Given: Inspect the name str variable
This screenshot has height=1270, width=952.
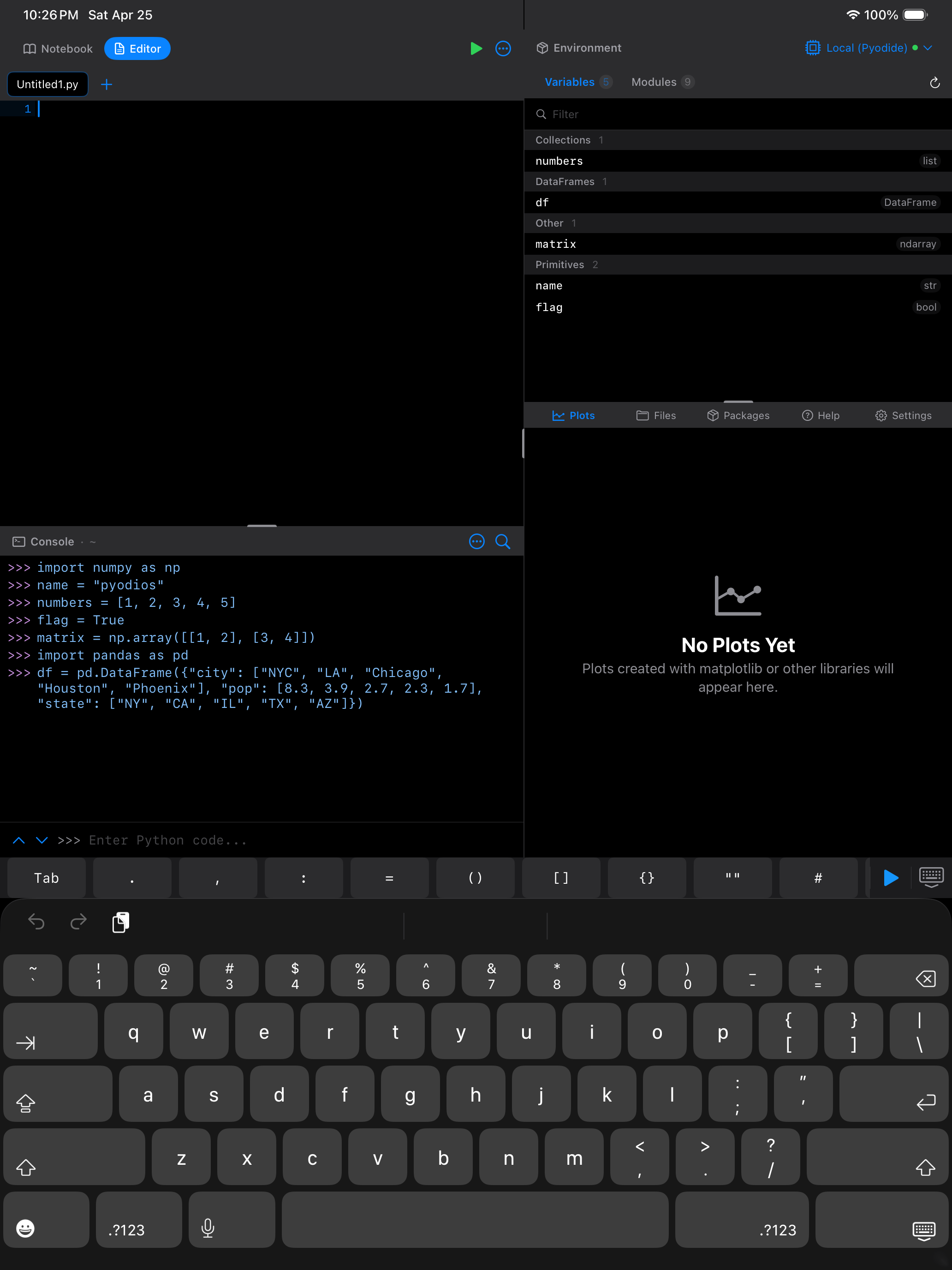Looking at the screenshot, I should [x=738, y=286].
